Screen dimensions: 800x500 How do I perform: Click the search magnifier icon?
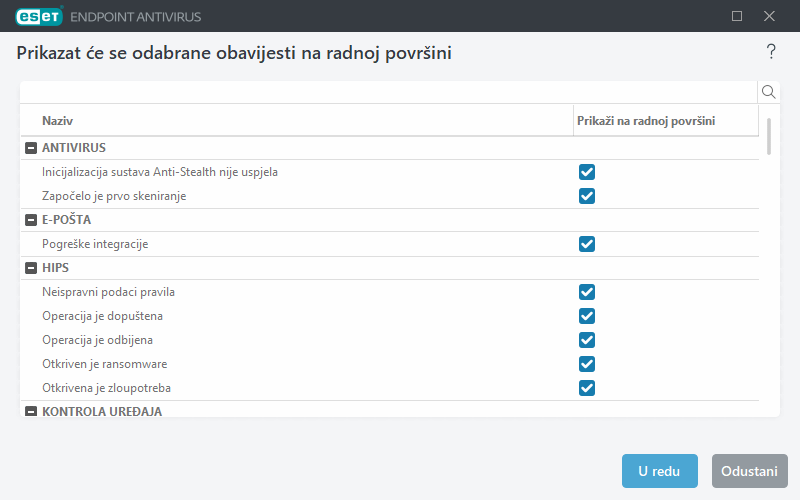pos(768,92)
